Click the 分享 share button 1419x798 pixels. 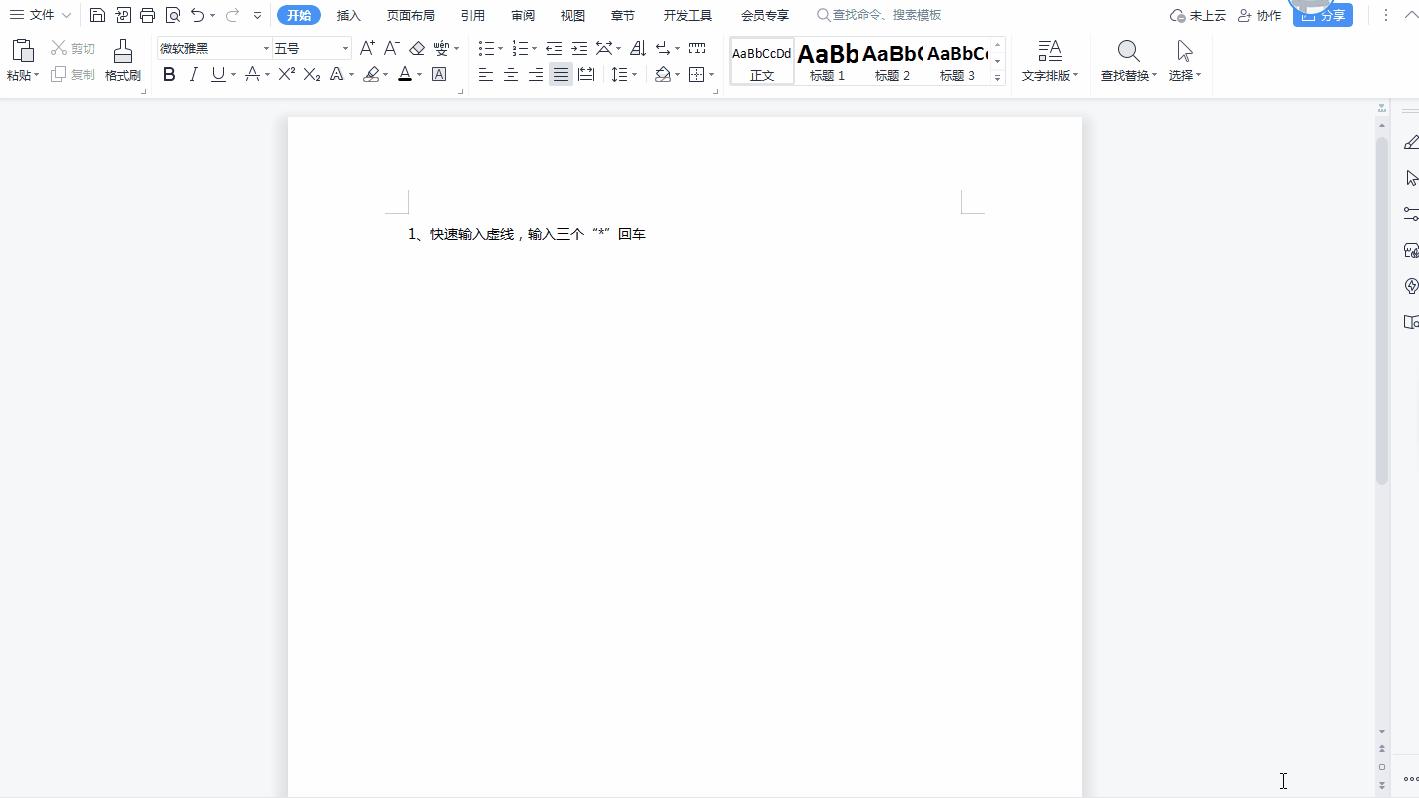point(1322,15)
